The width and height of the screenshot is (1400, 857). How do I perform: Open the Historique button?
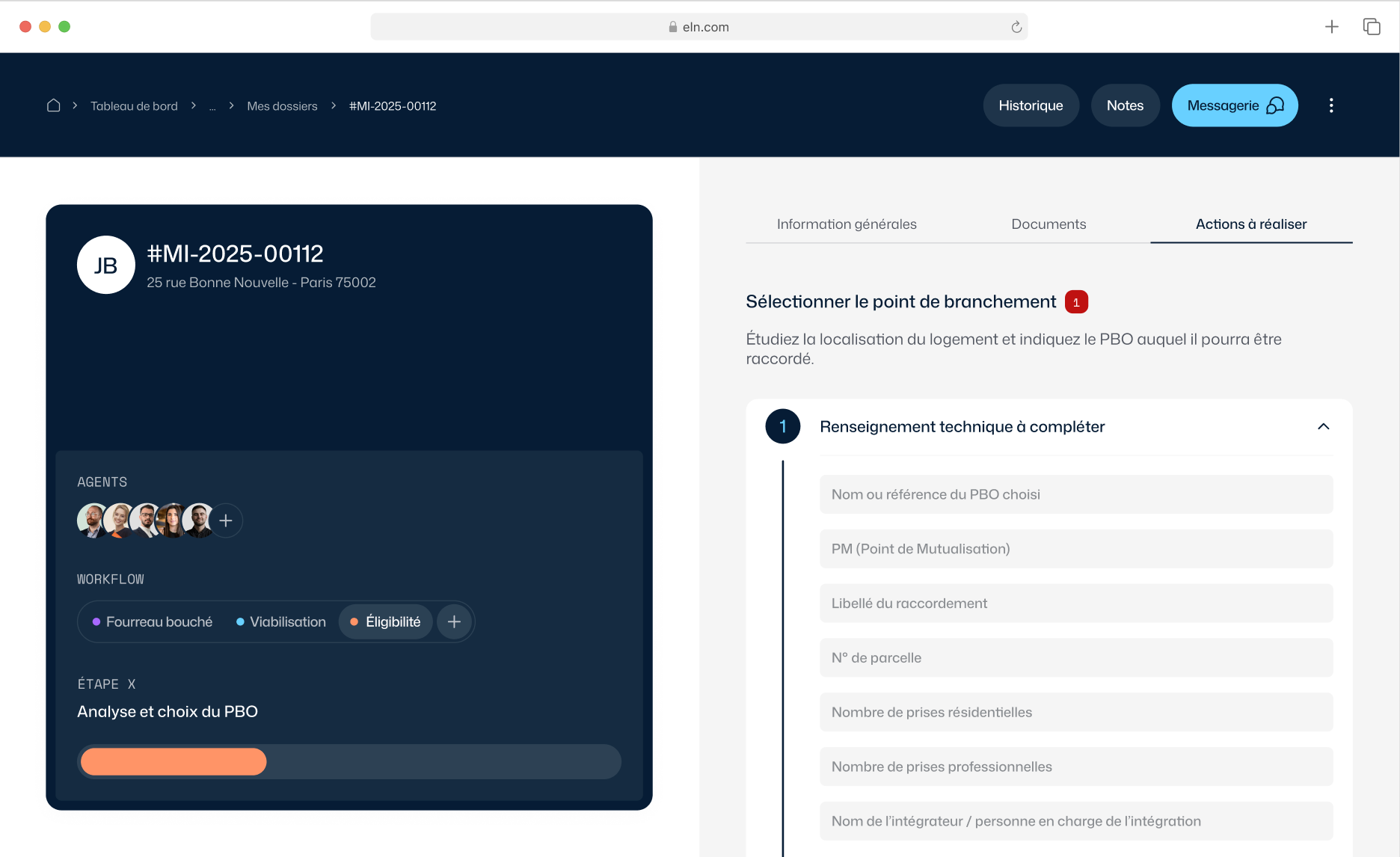point(1031,105)
